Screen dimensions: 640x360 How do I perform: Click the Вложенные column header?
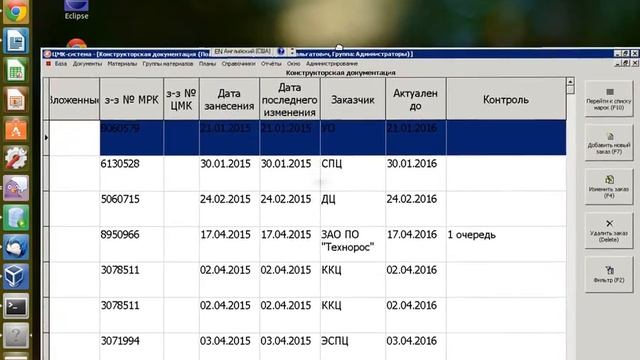coord(74,100)
